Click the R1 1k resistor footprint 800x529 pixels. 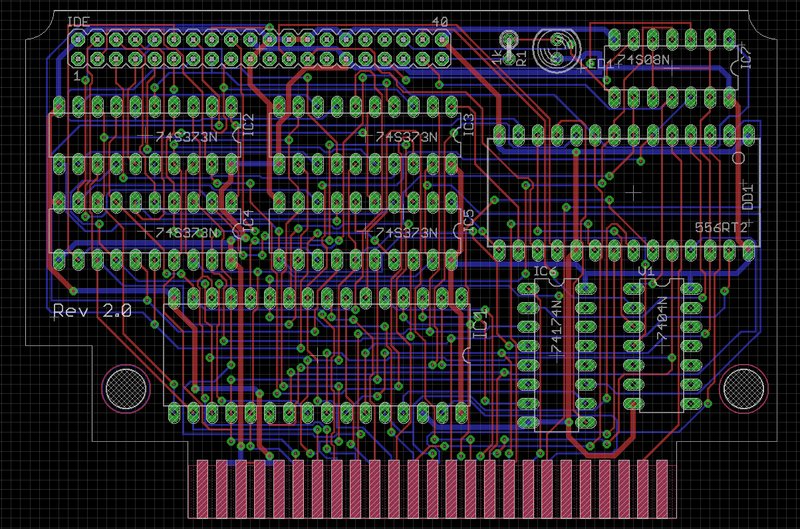[509, 49]
